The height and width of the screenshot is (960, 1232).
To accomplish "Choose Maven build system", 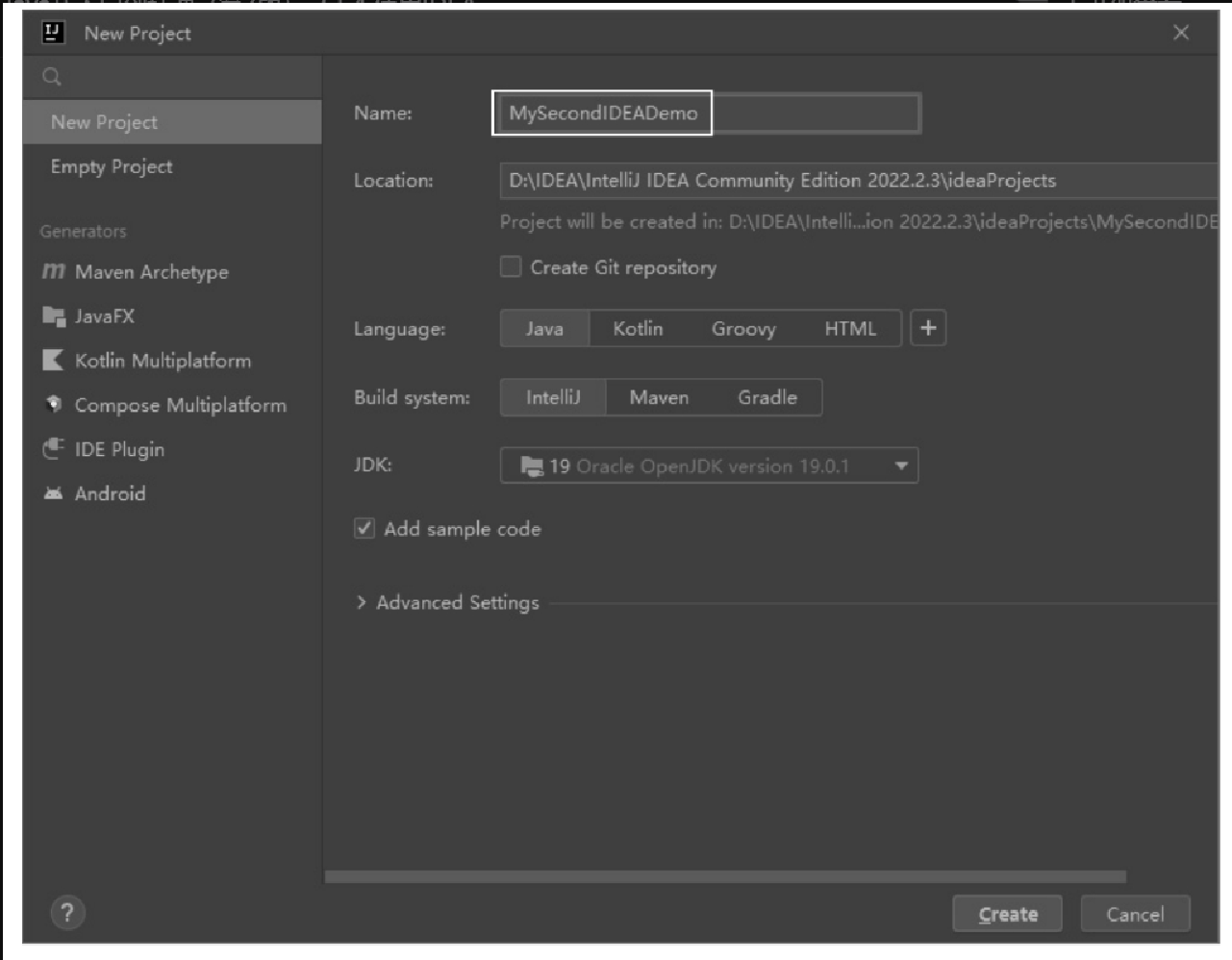I will pos(659,397).
